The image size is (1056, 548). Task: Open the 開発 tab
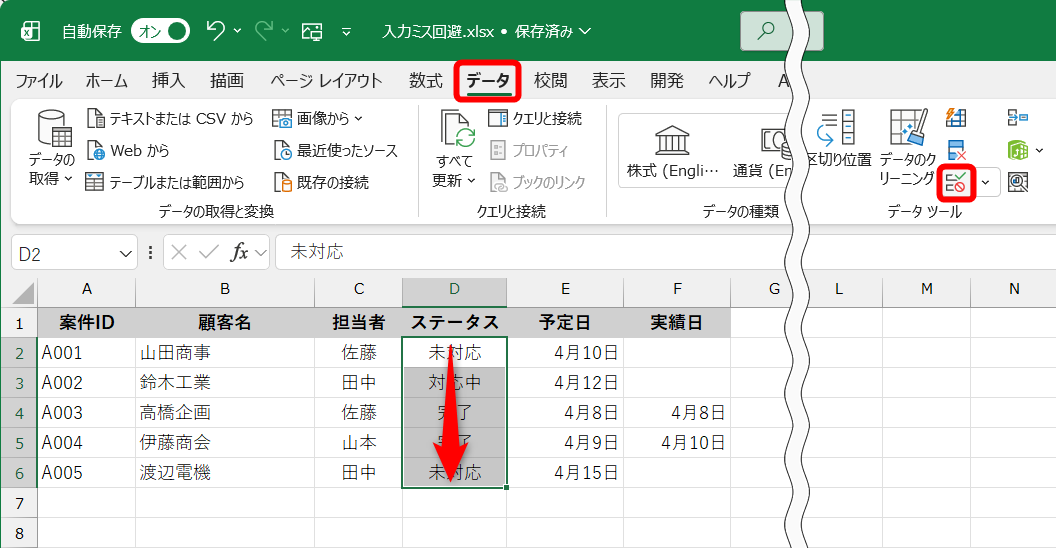pyautogui.click(x=667, y=81)
